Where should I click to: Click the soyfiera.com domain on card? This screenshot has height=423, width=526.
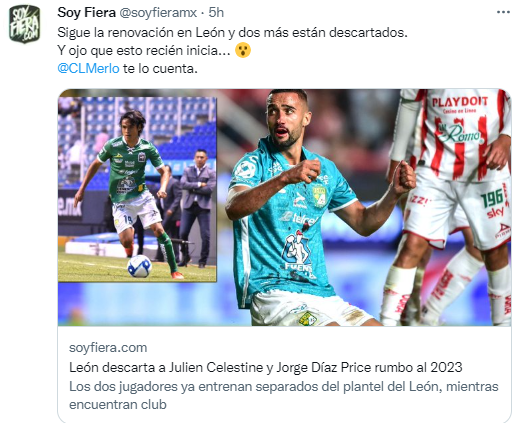pyautogui.click(x=108, y=348)
